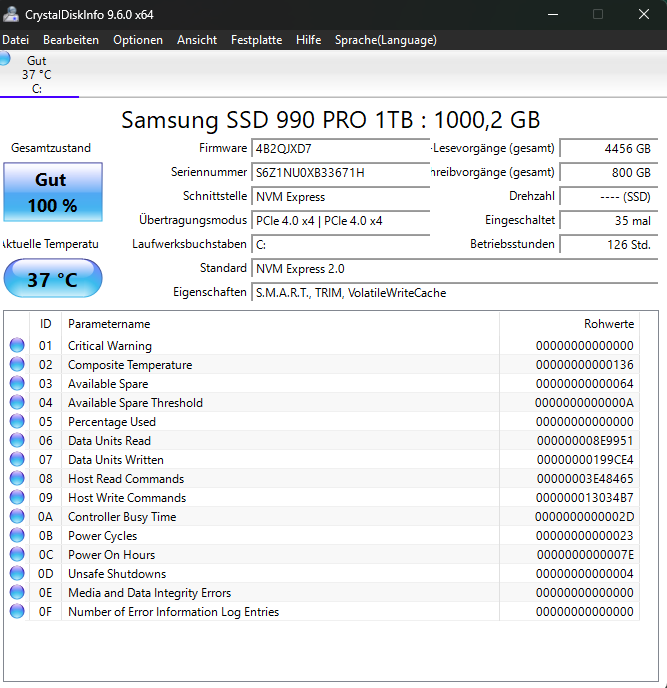Click the Betriebsstunden value 126 Std.

609,244
